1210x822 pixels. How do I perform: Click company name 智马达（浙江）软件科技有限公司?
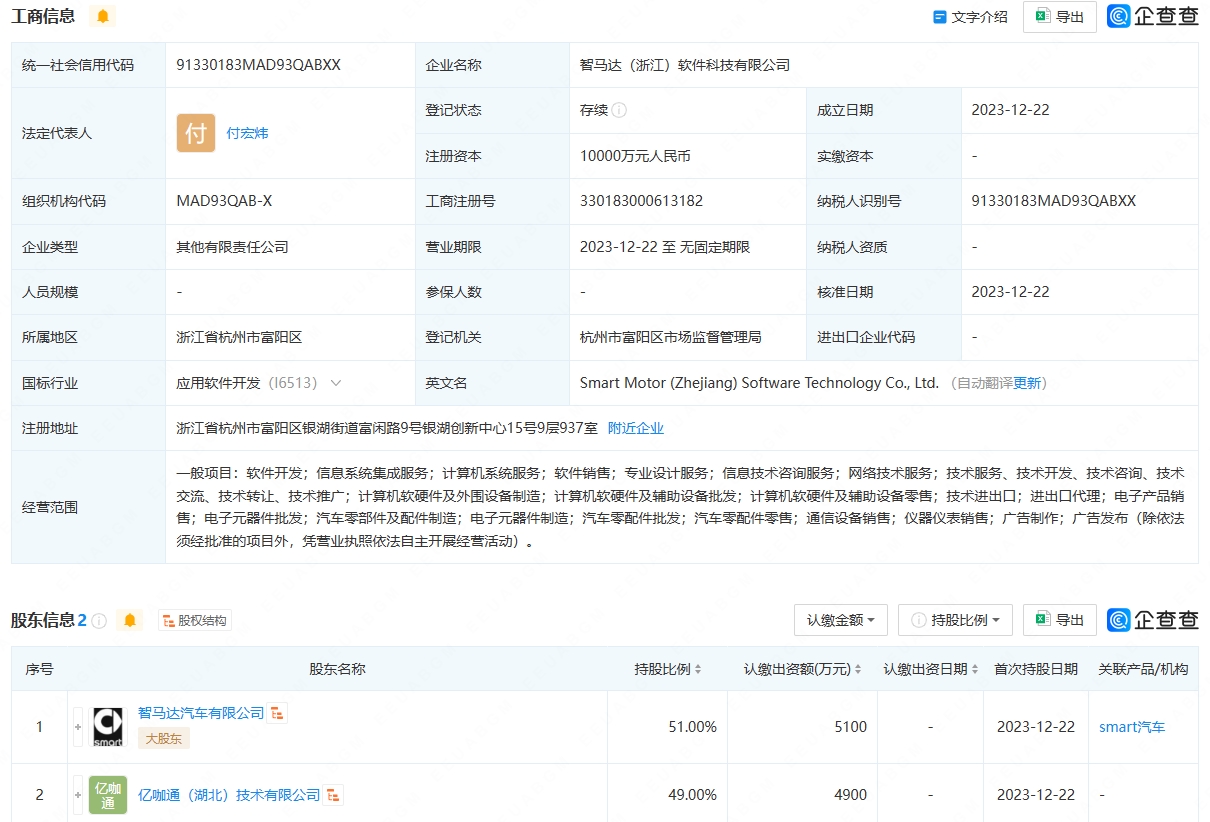685,65
